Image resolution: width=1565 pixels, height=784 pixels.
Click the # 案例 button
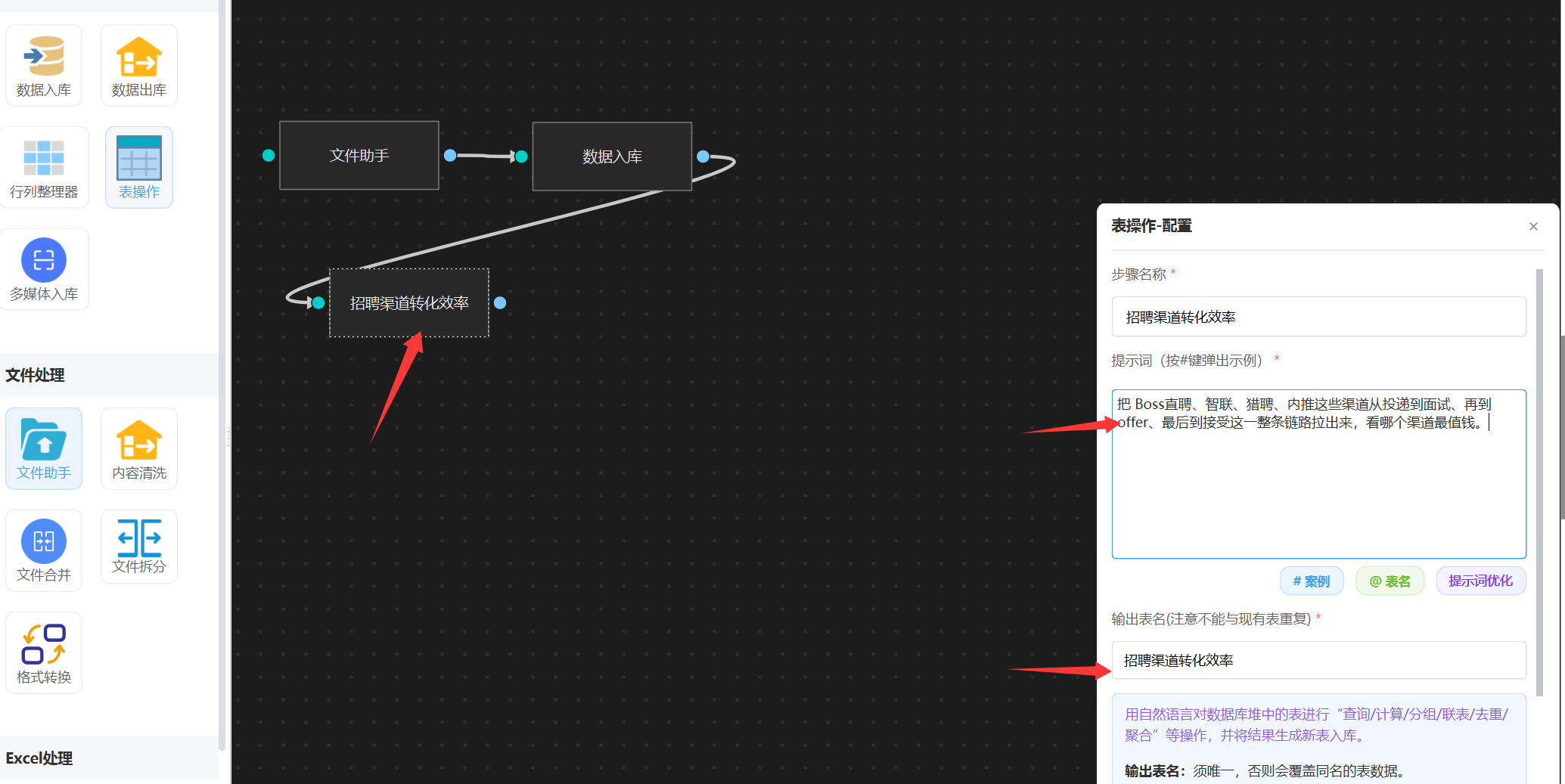1311,581
